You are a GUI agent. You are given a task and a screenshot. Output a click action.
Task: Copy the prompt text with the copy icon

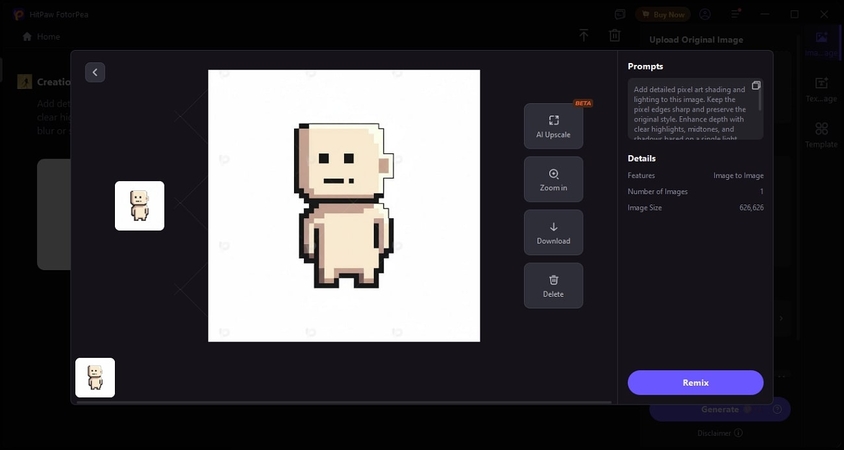[756, 86]
